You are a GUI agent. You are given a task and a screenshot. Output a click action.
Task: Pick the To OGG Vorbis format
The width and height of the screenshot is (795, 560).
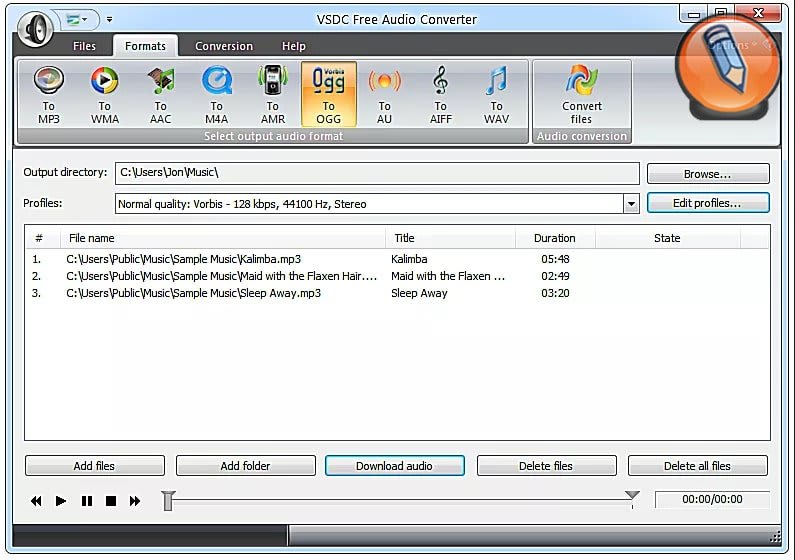click(x=329, y=95)
